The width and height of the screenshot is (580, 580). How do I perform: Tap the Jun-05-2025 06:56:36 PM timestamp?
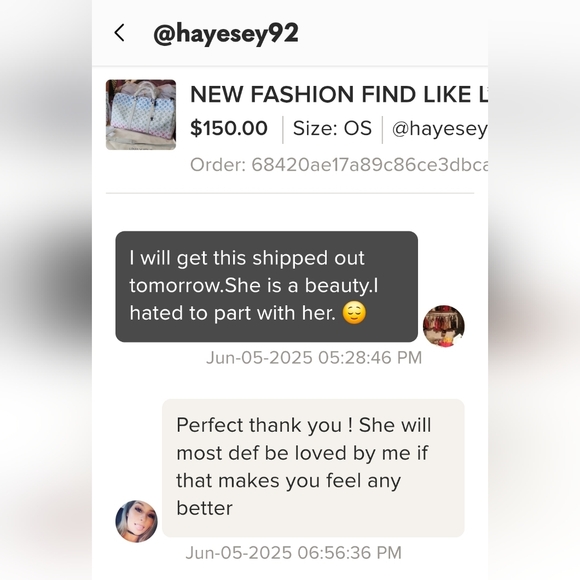tap(293, 553)
